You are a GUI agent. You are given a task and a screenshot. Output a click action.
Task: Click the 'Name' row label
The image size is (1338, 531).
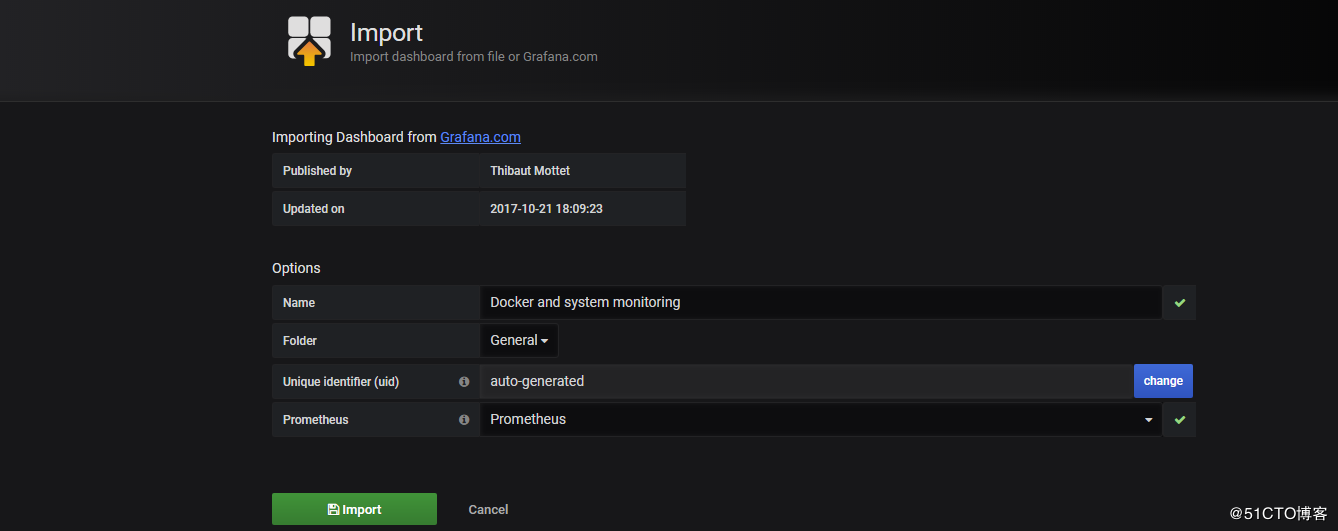pos(299,303)
